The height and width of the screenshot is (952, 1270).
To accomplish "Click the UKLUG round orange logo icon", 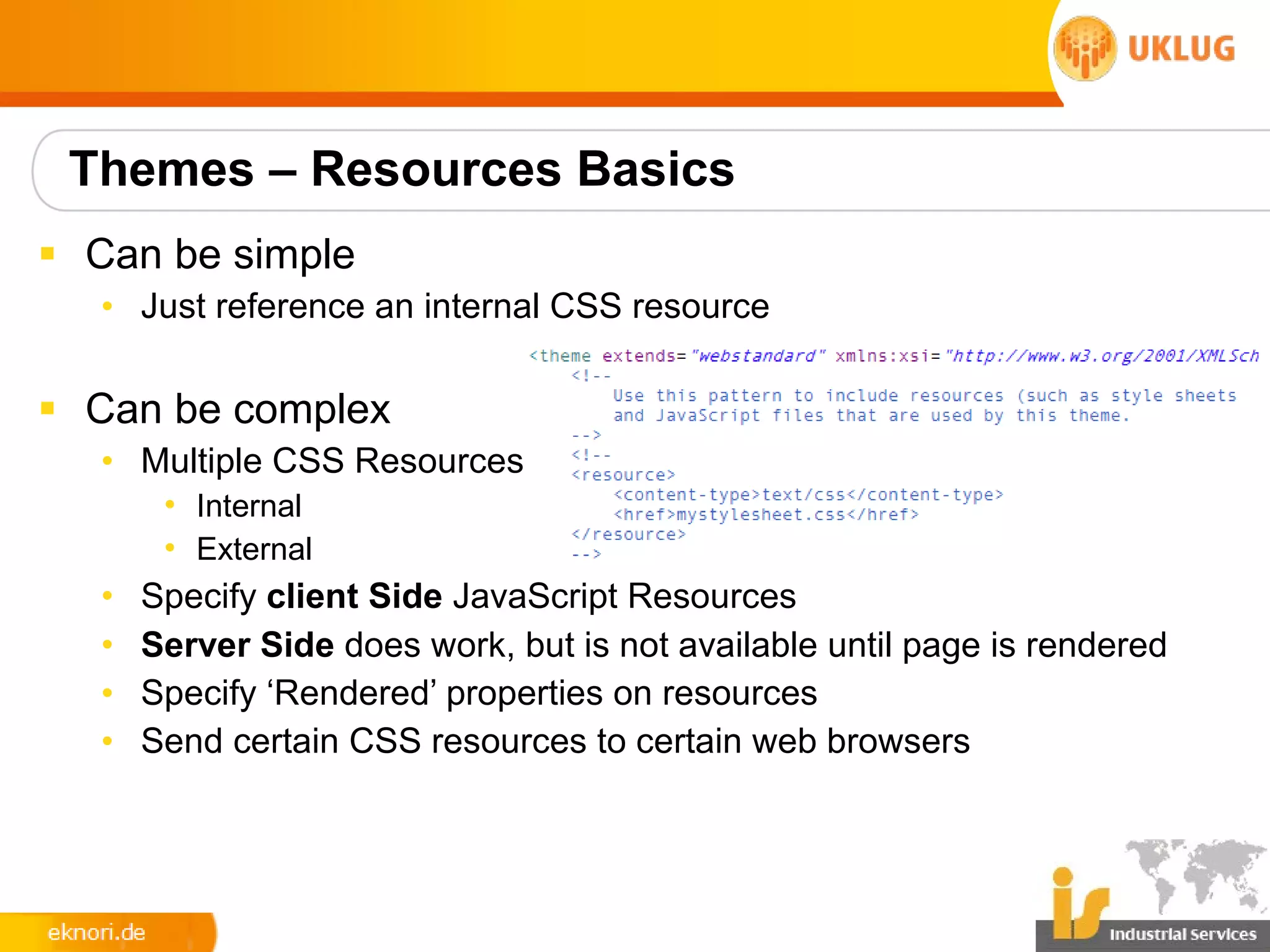I will pyautogui.click(x=1085, y=48).
